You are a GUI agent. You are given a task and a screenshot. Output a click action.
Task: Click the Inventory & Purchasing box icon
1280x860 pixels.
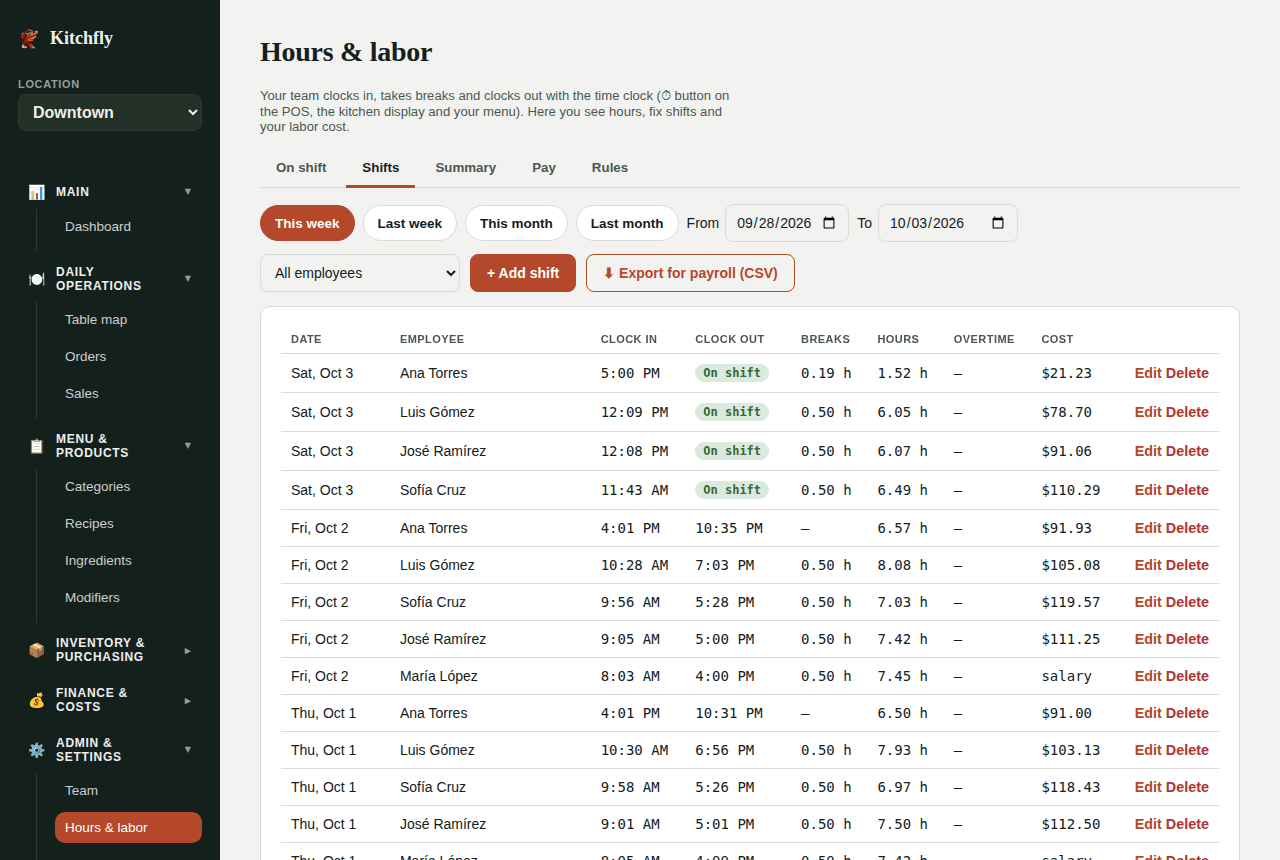tap(37, 650)
